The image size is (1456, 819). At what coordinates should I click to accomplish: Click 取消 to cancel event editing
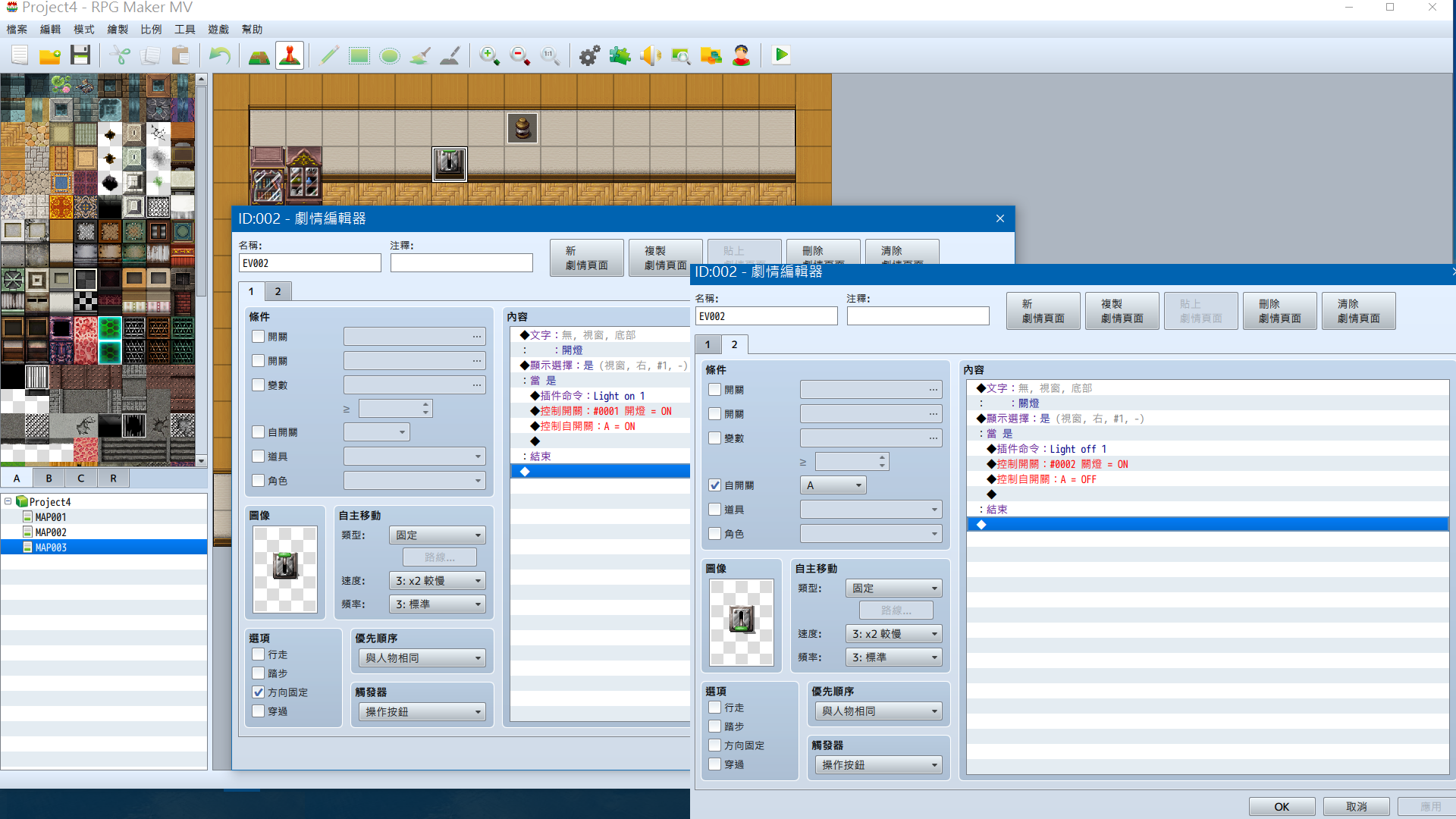1357,807
